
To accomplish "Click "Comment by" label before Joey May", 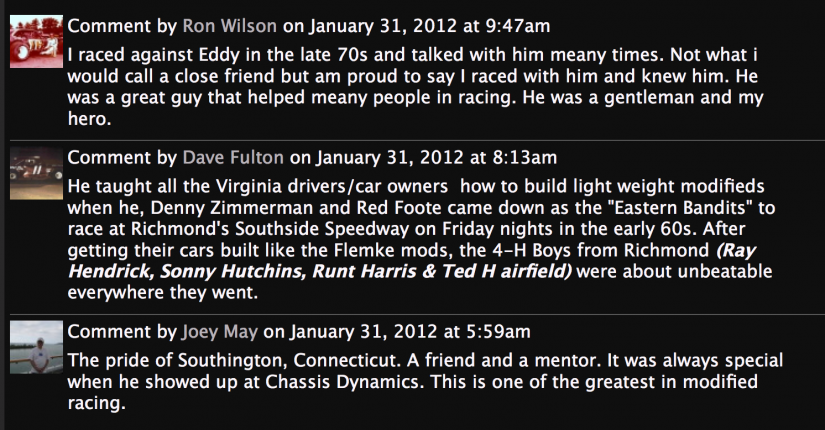I will [122, 332].
